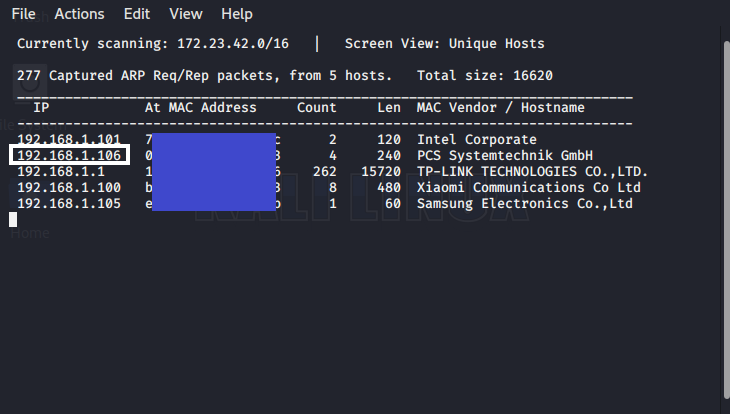Click the IP address 192.168.1.100
730x414 pixels.
click(68, 188)
